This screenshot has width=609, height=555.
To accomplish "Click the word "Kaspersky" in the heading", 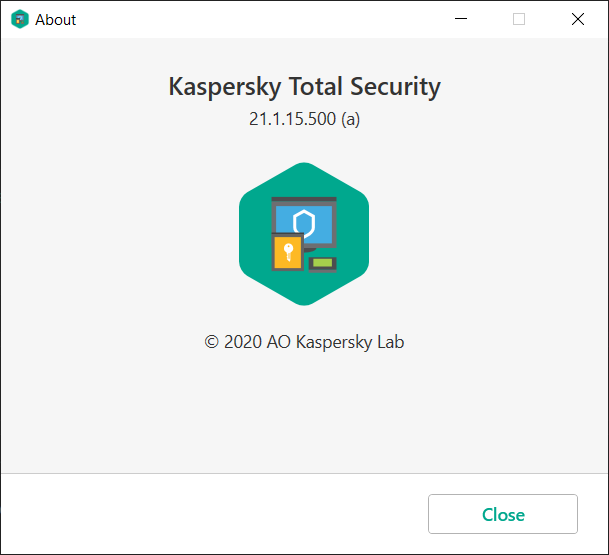I will tap(223, 86).
